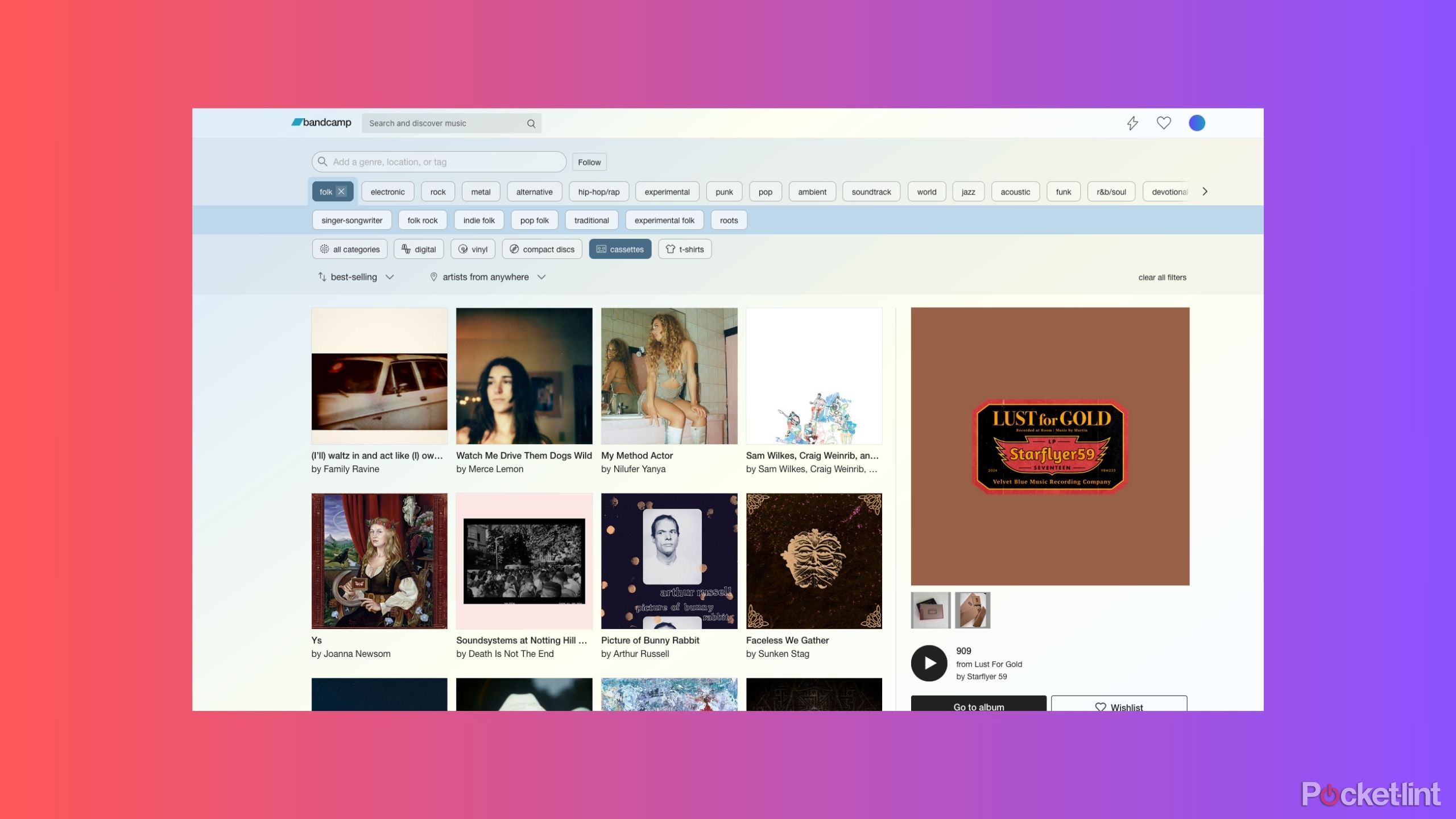Toggle compact discs category filter
This screenshot has height=819, width=1456.
pos(542,248)
